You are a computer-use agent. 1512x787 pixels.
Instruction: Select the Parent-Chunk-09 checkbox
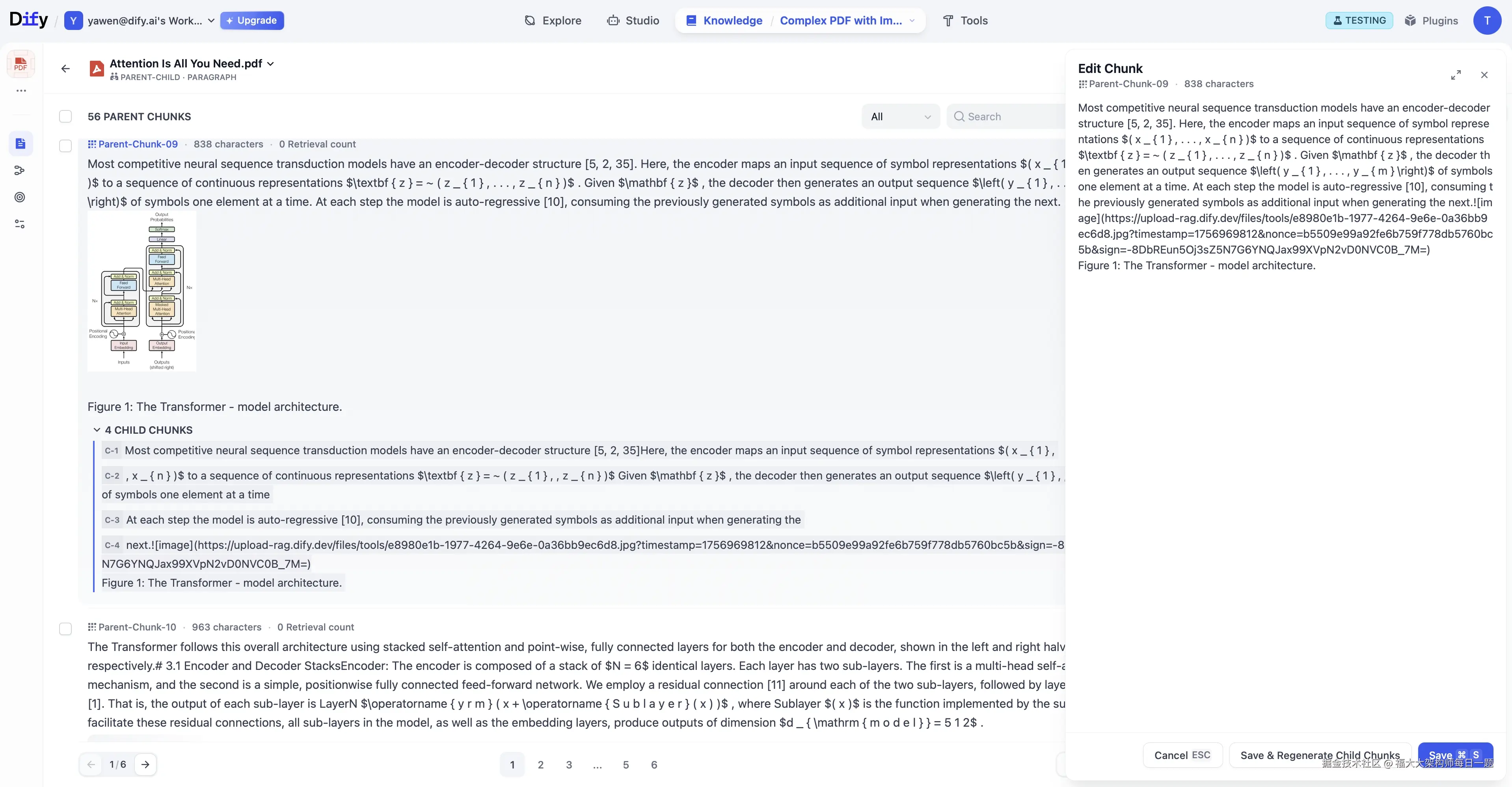click(x=66, y=145)
